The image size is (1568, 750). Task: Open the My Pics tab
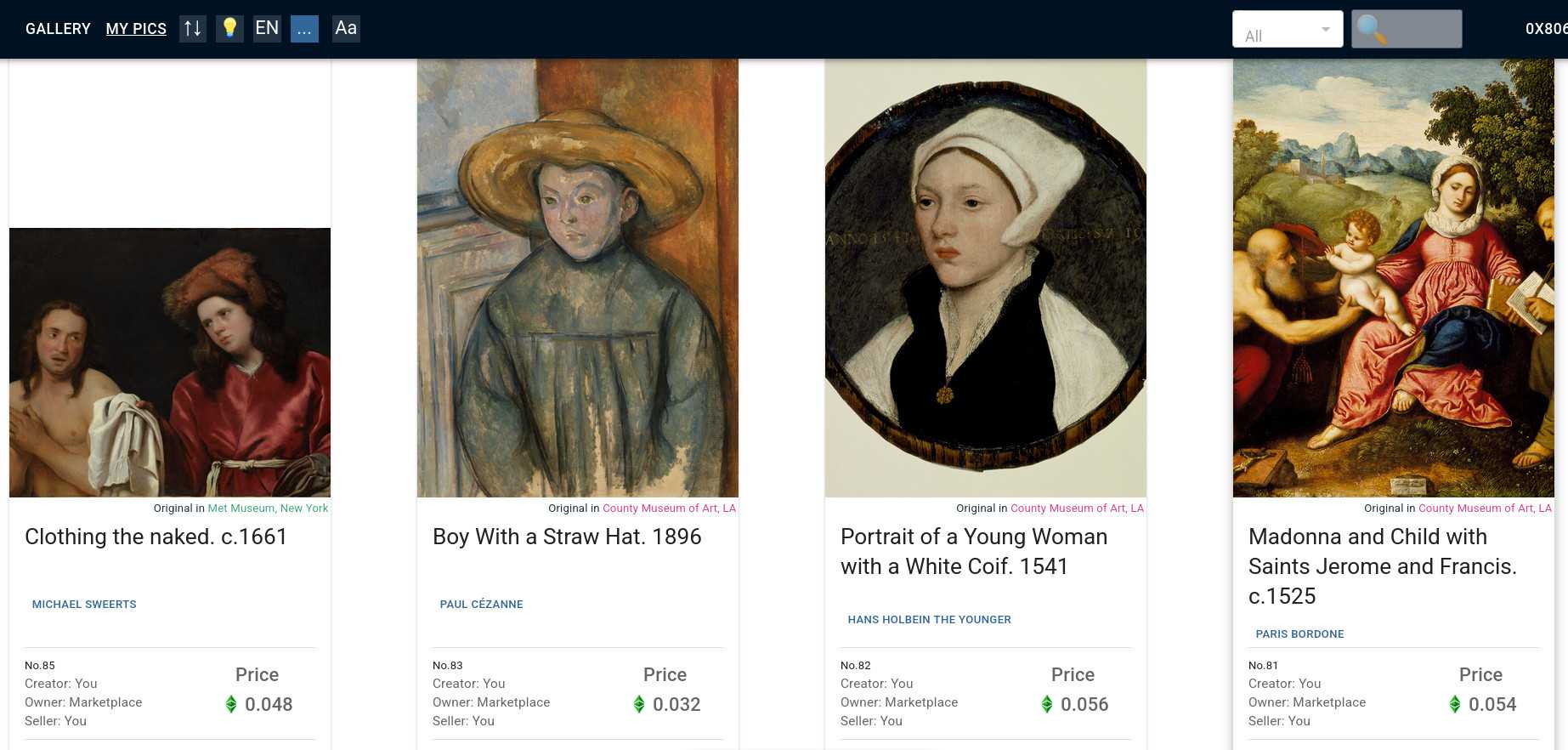point(136,29)
